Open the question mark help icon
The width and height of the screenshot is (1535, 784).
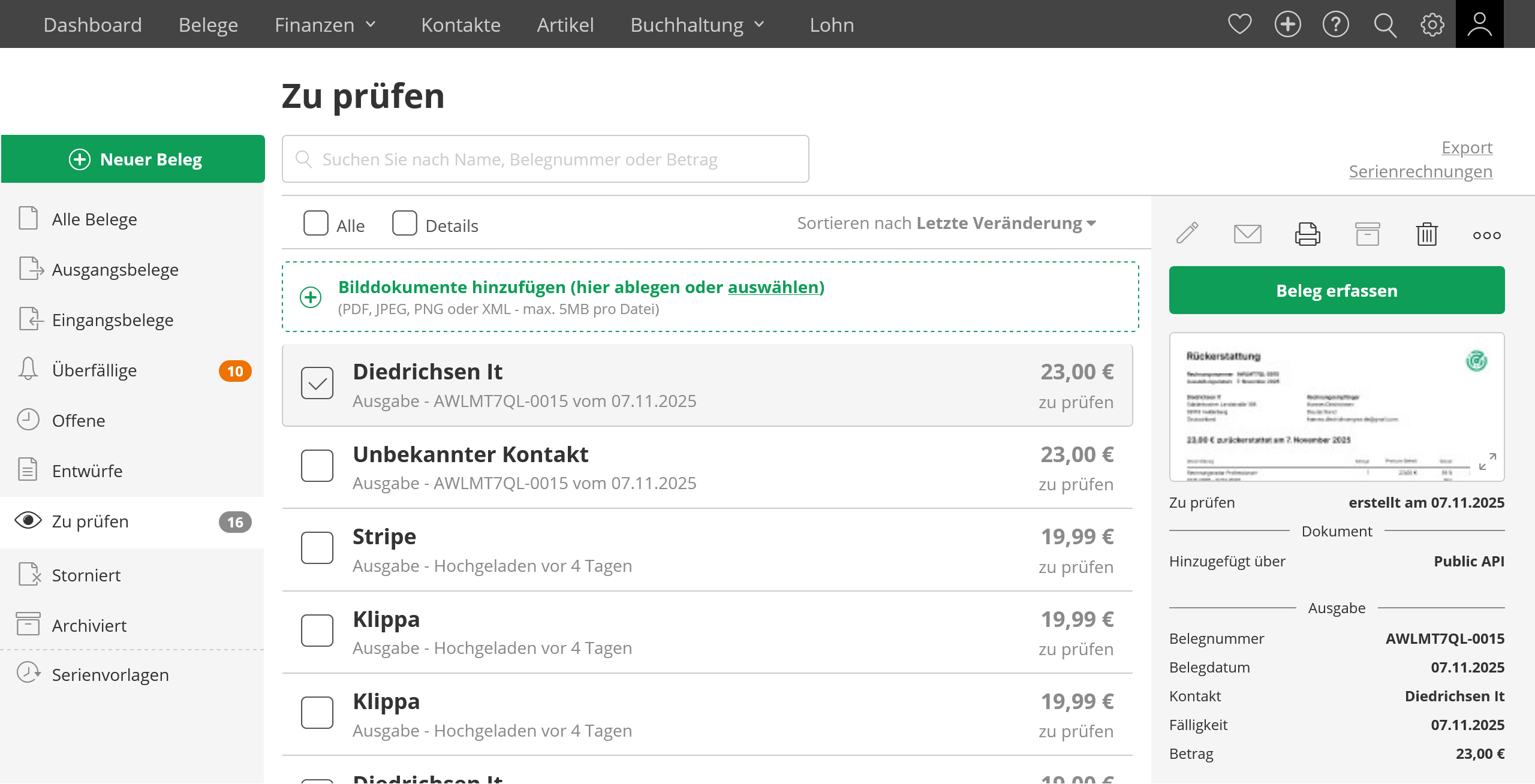pos(1335,25)
